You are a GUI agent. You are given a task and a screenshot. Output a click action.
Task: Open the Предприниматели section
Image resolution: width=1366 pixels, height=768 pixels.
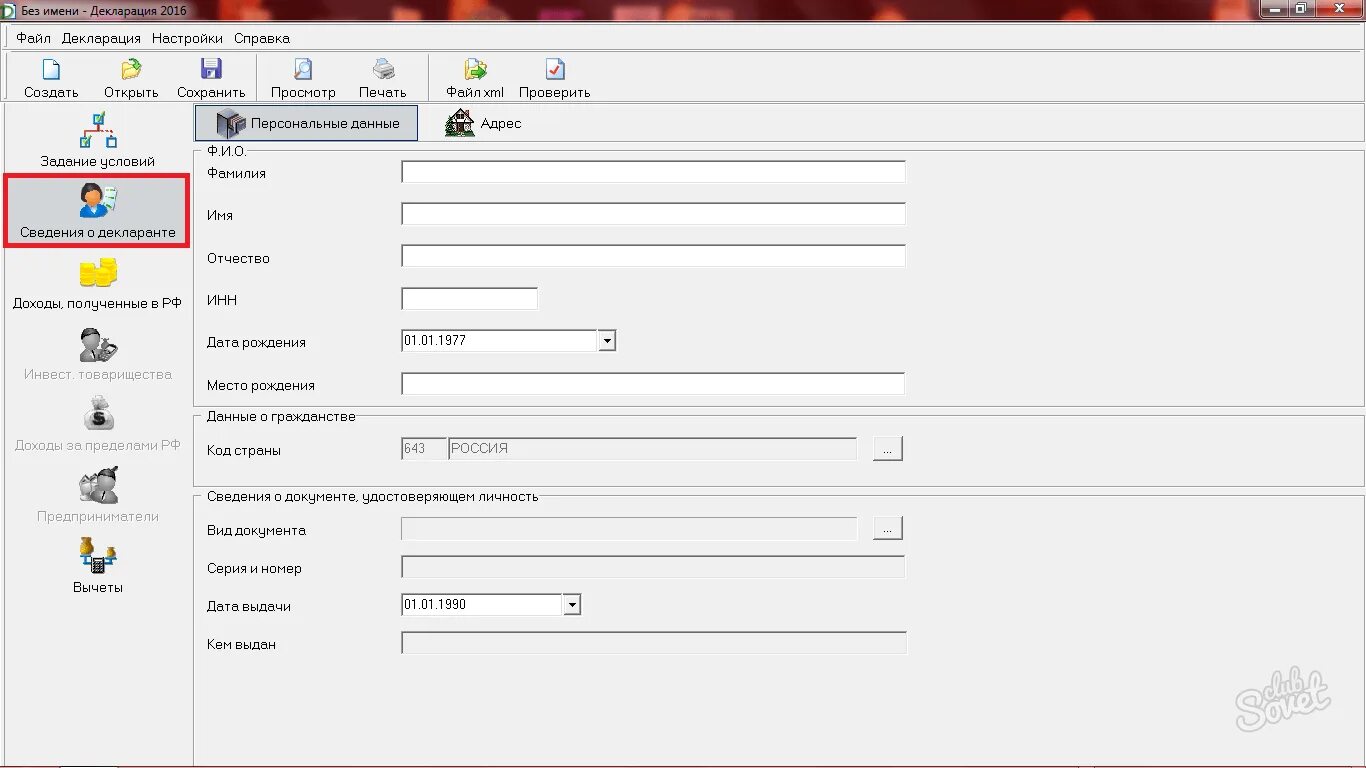click(97, 496)
